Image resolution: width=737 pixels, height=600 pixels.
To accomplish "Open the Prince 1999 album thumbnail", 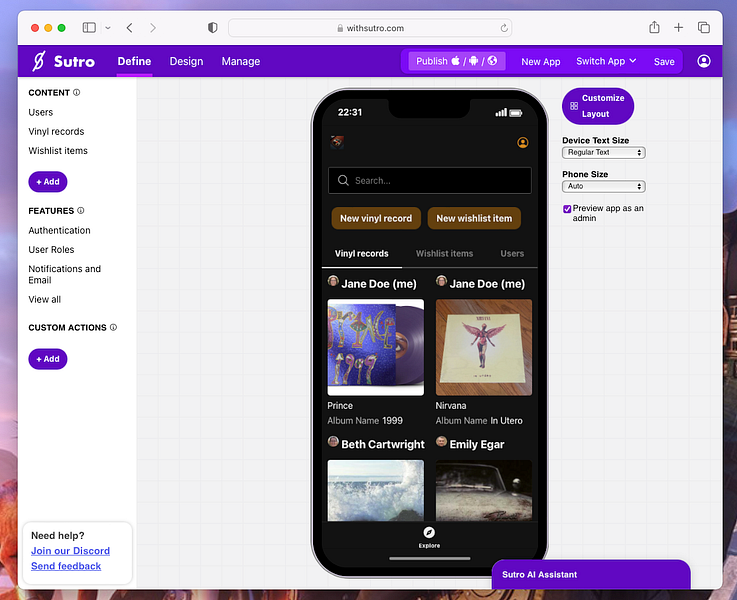I will tap(376, 347).
